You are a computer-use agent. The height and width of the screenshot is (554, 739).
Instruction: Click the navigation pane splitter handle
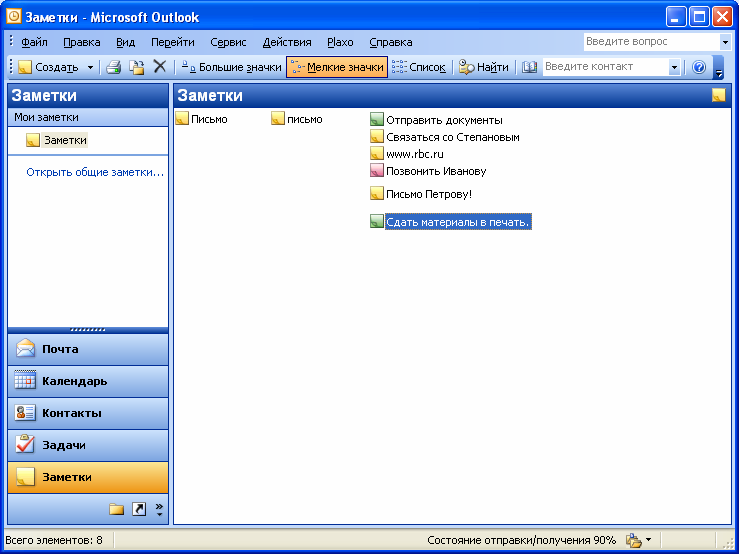(88, 330)
